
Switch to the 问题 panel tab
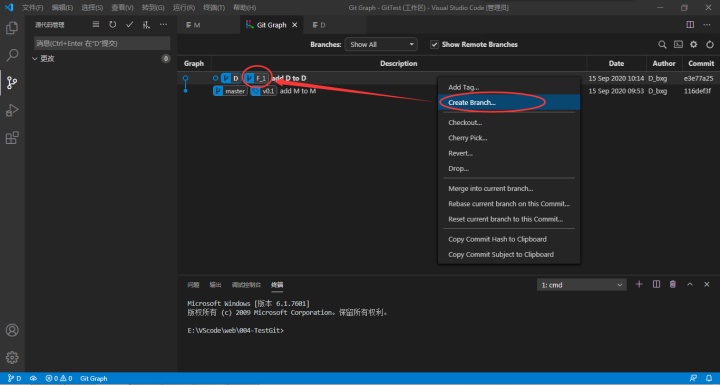pos(193,285)
